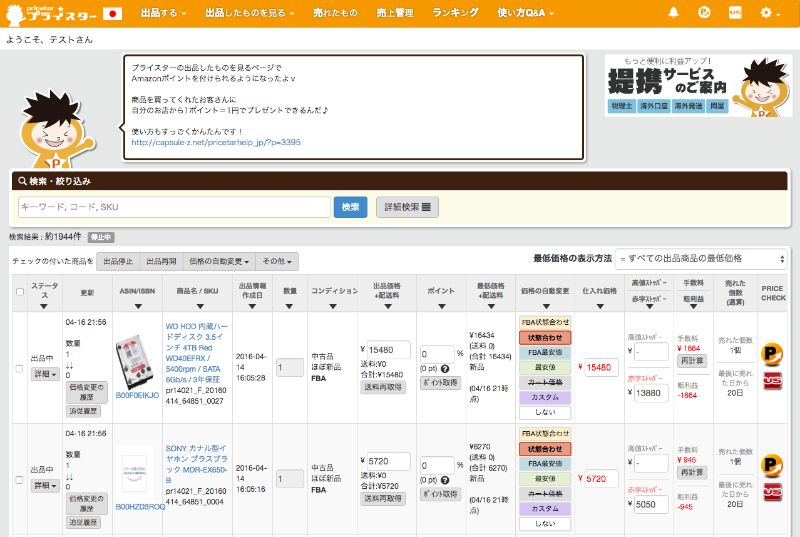Image resolution: width=800 pixels, height=537 pixels.
Task: Open the その他 bulk dropdown
Action: tap(277, 261)
